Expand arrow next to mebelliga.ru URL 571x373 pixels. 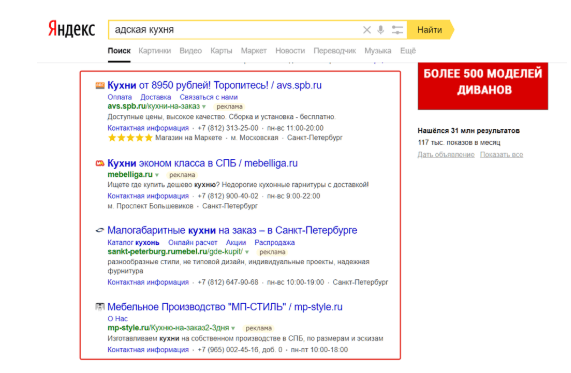(x=157, y=175)
